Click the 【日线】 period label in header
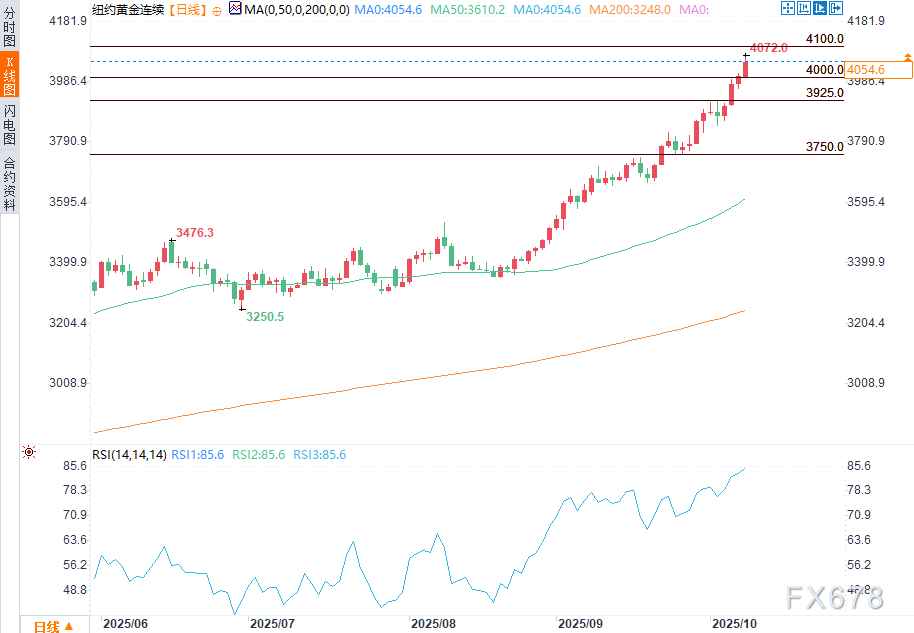Viewport: 914px width, 633px height. click(186, 9)
